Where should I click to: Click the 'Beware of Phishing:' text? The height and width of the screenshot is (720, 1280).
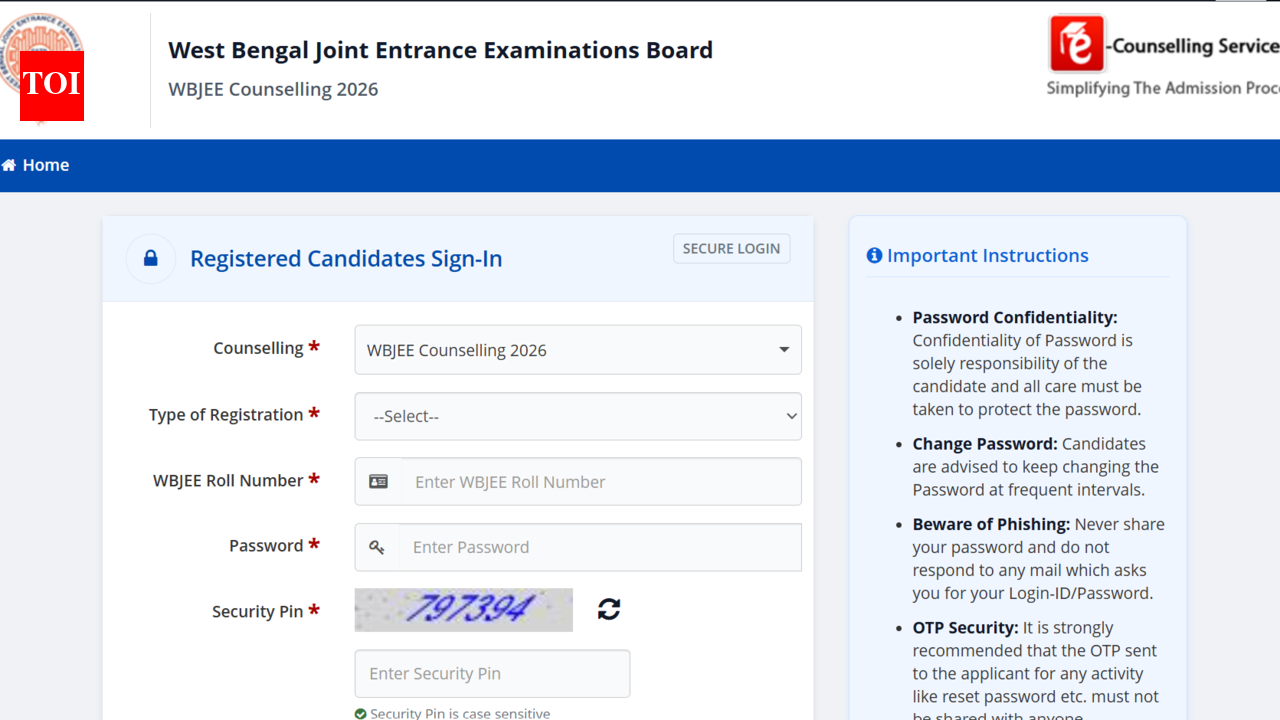(x=991, y=525)
